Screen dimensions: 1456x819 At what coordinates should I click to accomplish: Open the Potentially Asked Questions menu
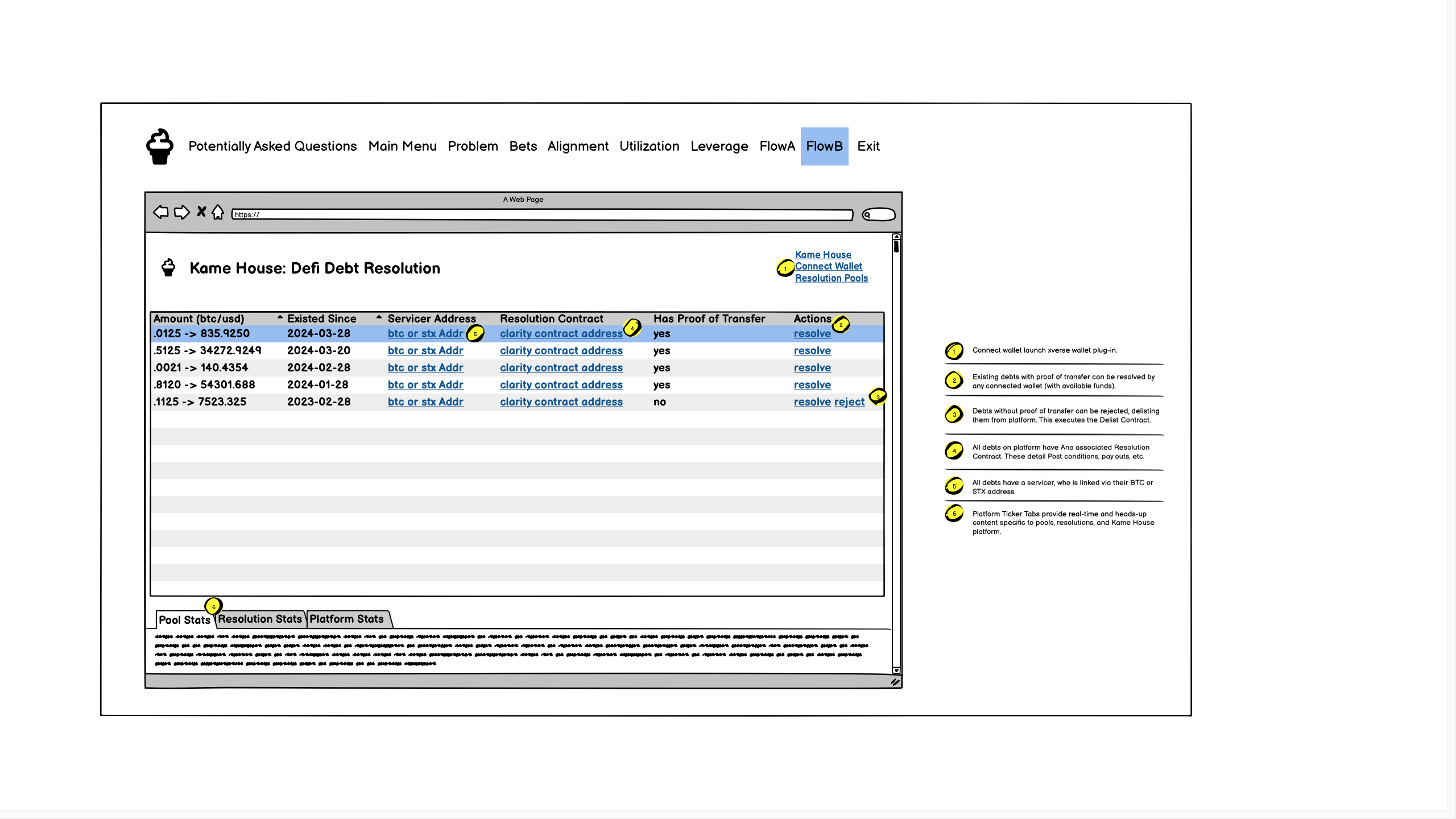point(272,146)
